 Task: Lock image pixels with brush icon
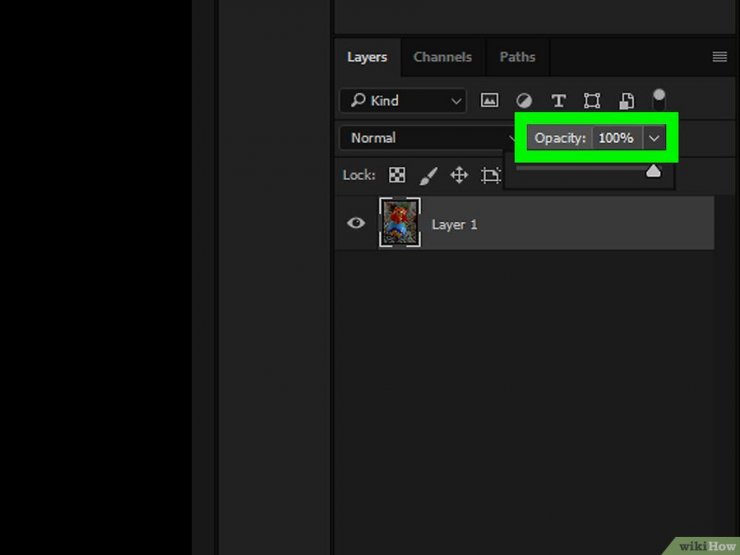(428, 175)
